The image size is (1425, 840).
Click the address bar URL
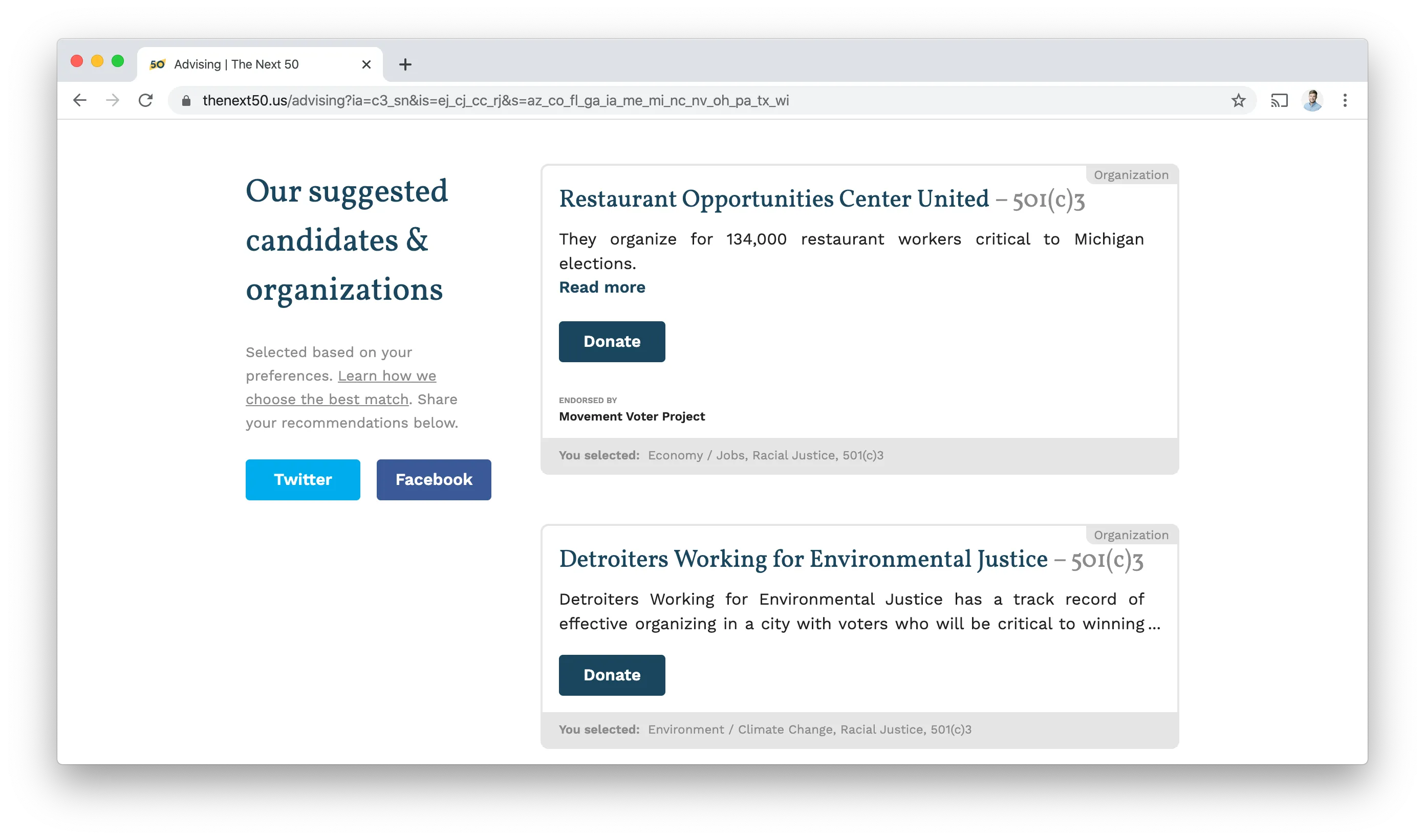(x=495, y=101)
